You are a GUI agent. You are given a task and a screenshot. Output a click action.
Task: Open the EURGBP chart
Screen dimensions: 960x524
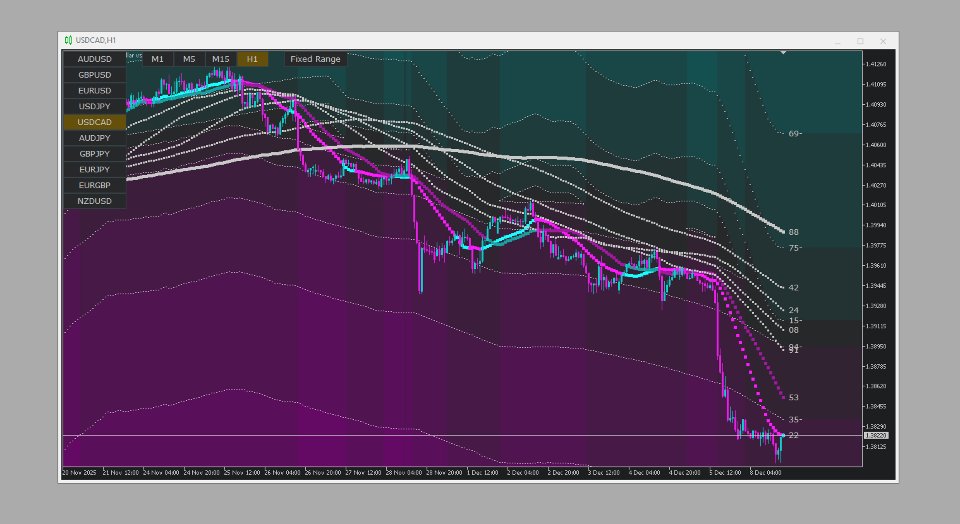coord(95,185)
